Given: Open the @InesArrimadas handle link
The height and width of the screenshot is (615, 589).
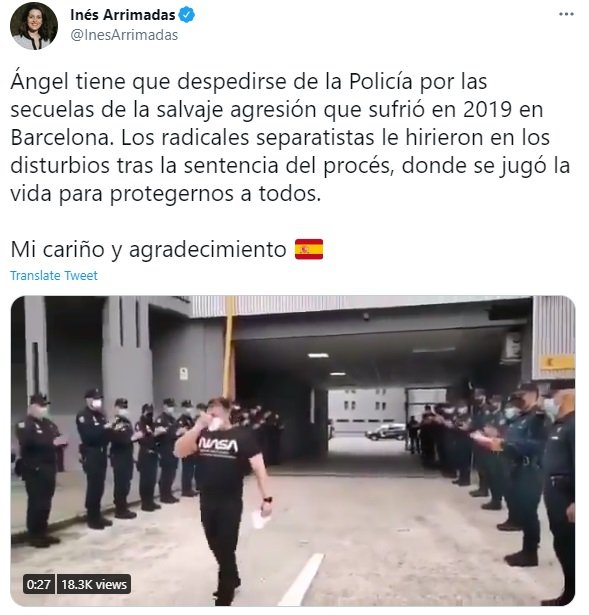Looking at the screenshot, I should point(124,35).
